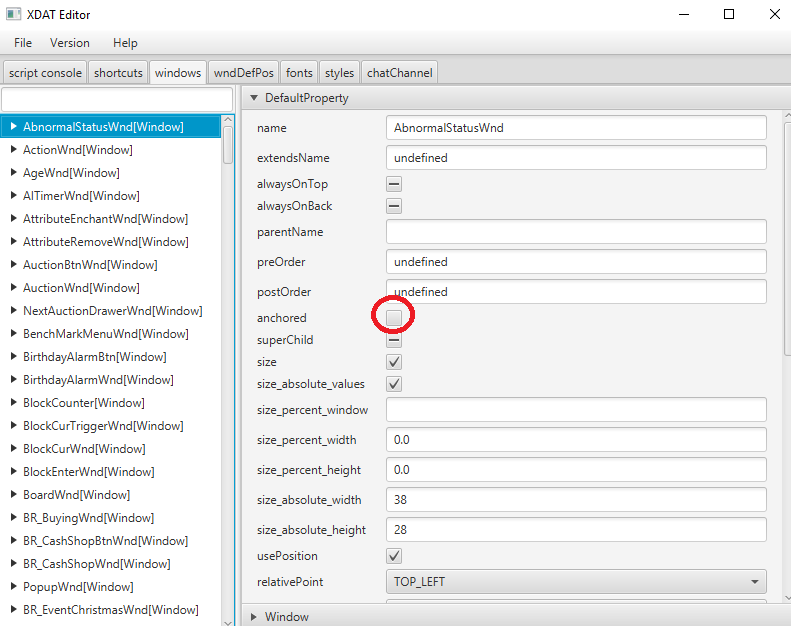
Task: Expand the AITimerWnd tree node arrow
Action: (x=14, y=195)
